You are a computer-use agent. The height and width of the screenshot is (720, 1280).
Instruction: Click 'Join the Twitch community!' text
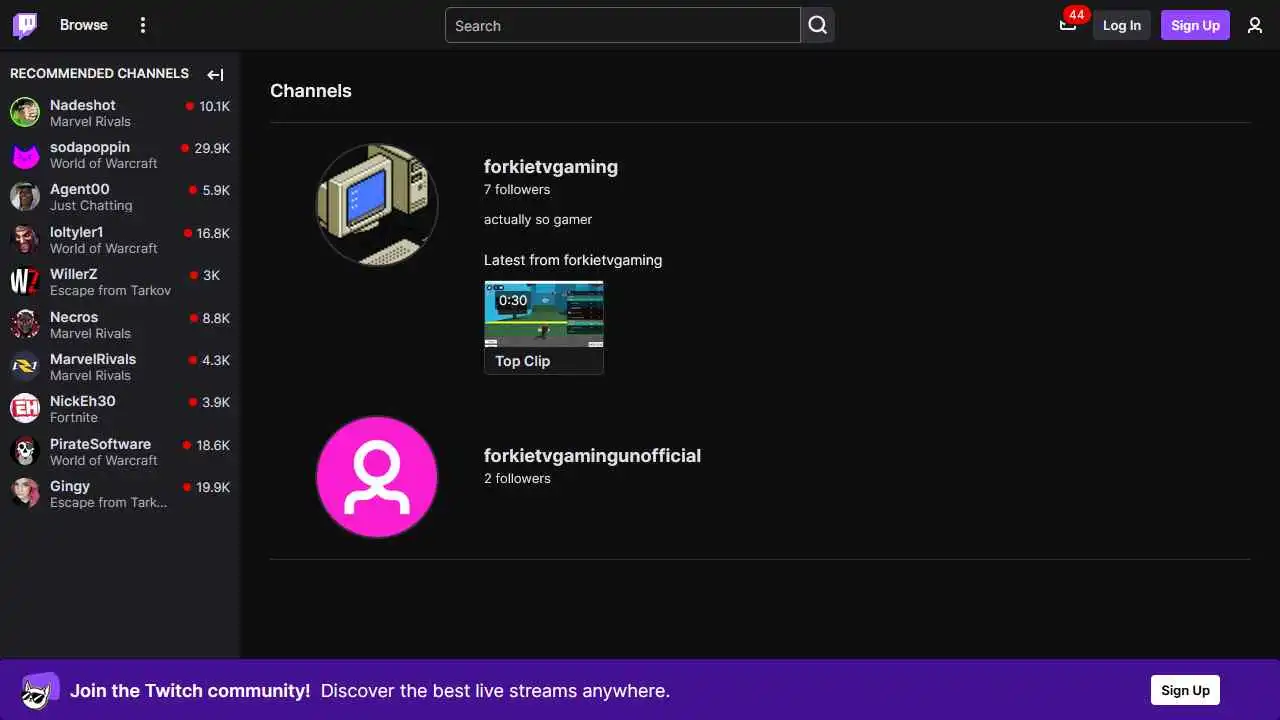coord(190,691)
